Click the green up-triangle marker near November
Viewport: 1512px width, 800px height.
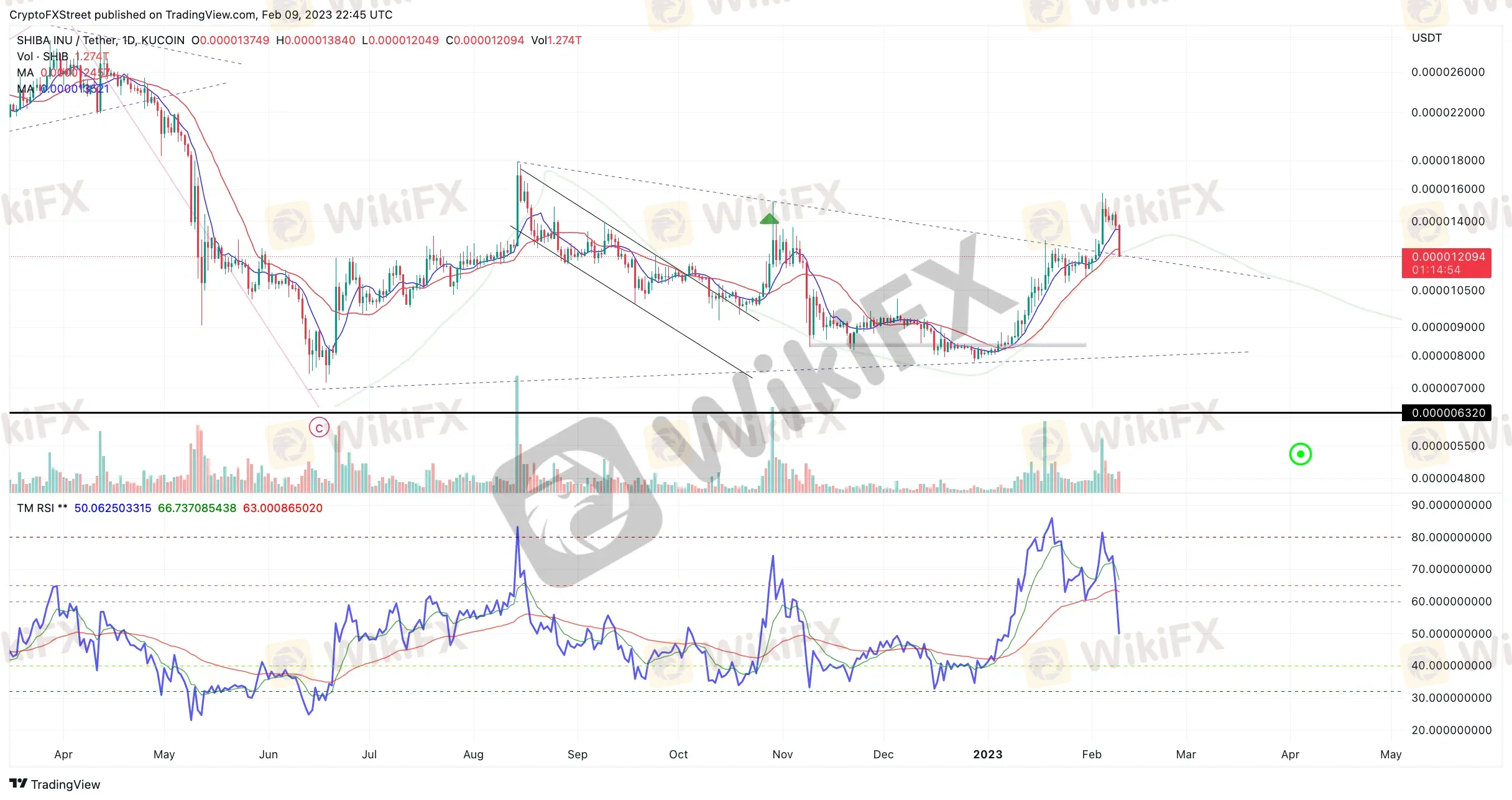tap(769, 219)
